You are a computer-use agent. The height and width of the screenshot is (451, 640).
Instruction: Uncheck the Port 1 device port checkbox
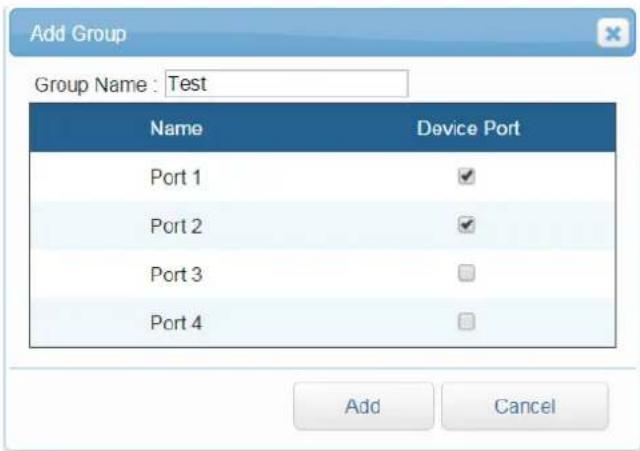466,177
